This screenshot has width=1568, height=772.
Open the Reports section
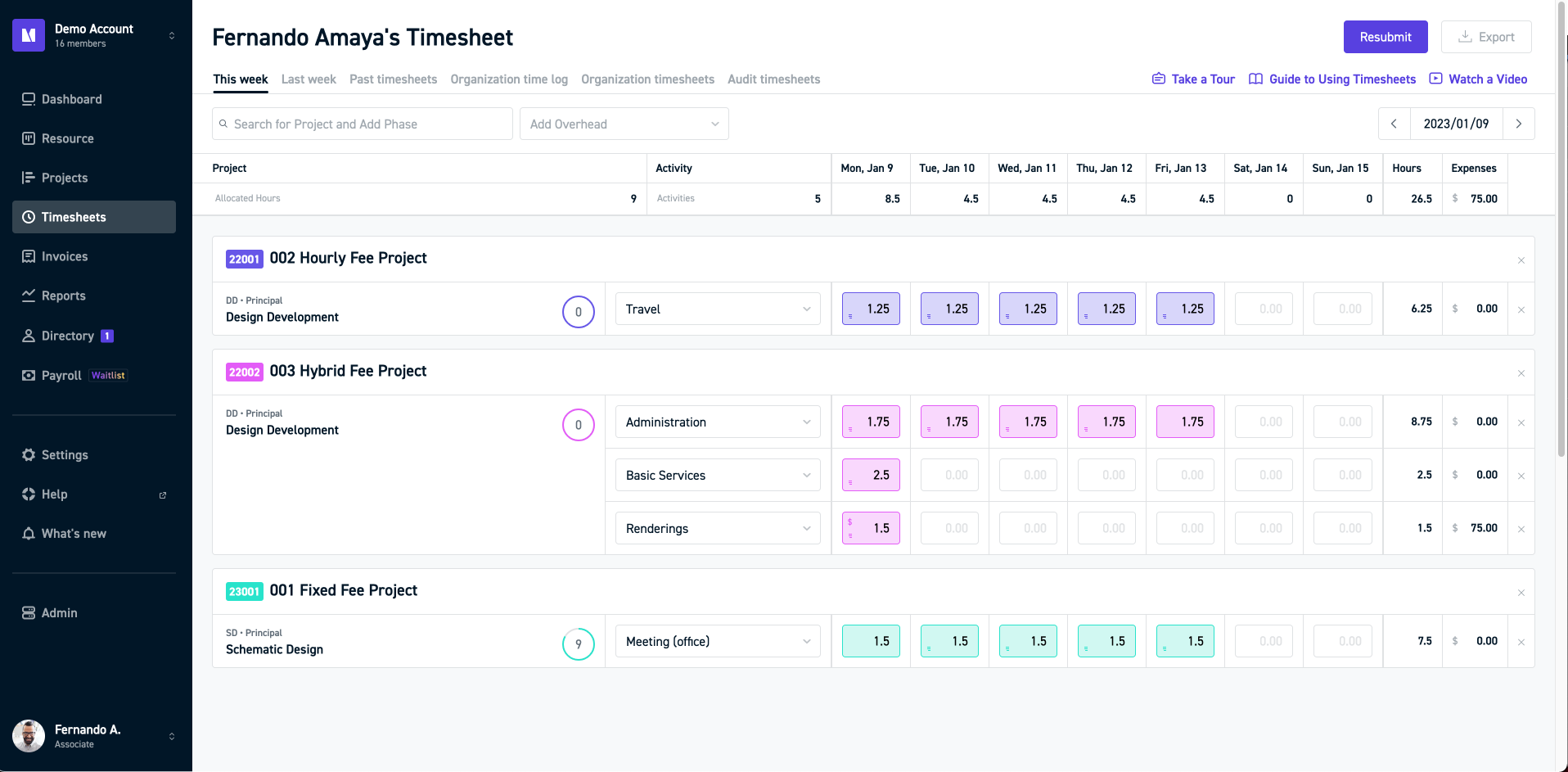tap(64, 296)
